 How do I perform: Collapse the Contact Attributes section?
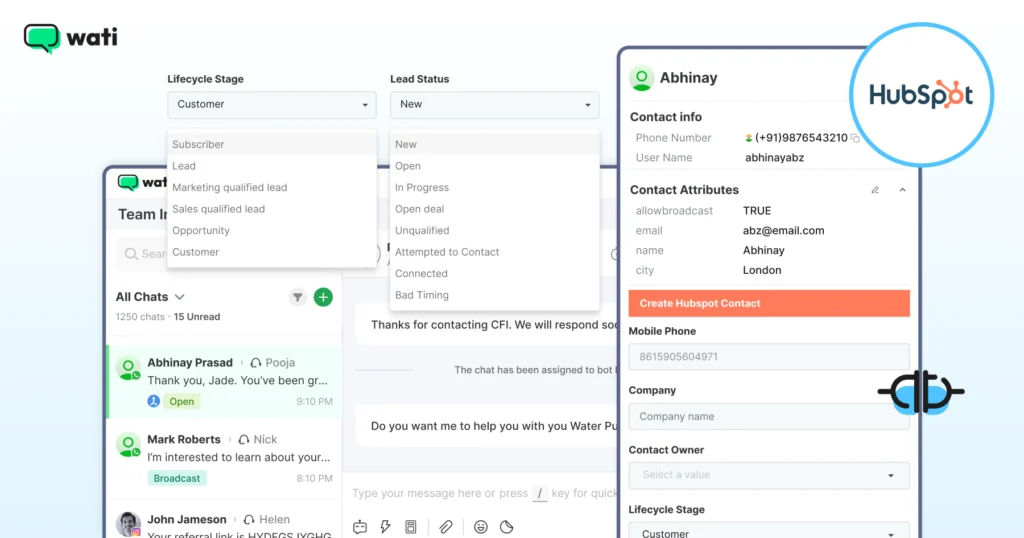[x=903, y=190]
